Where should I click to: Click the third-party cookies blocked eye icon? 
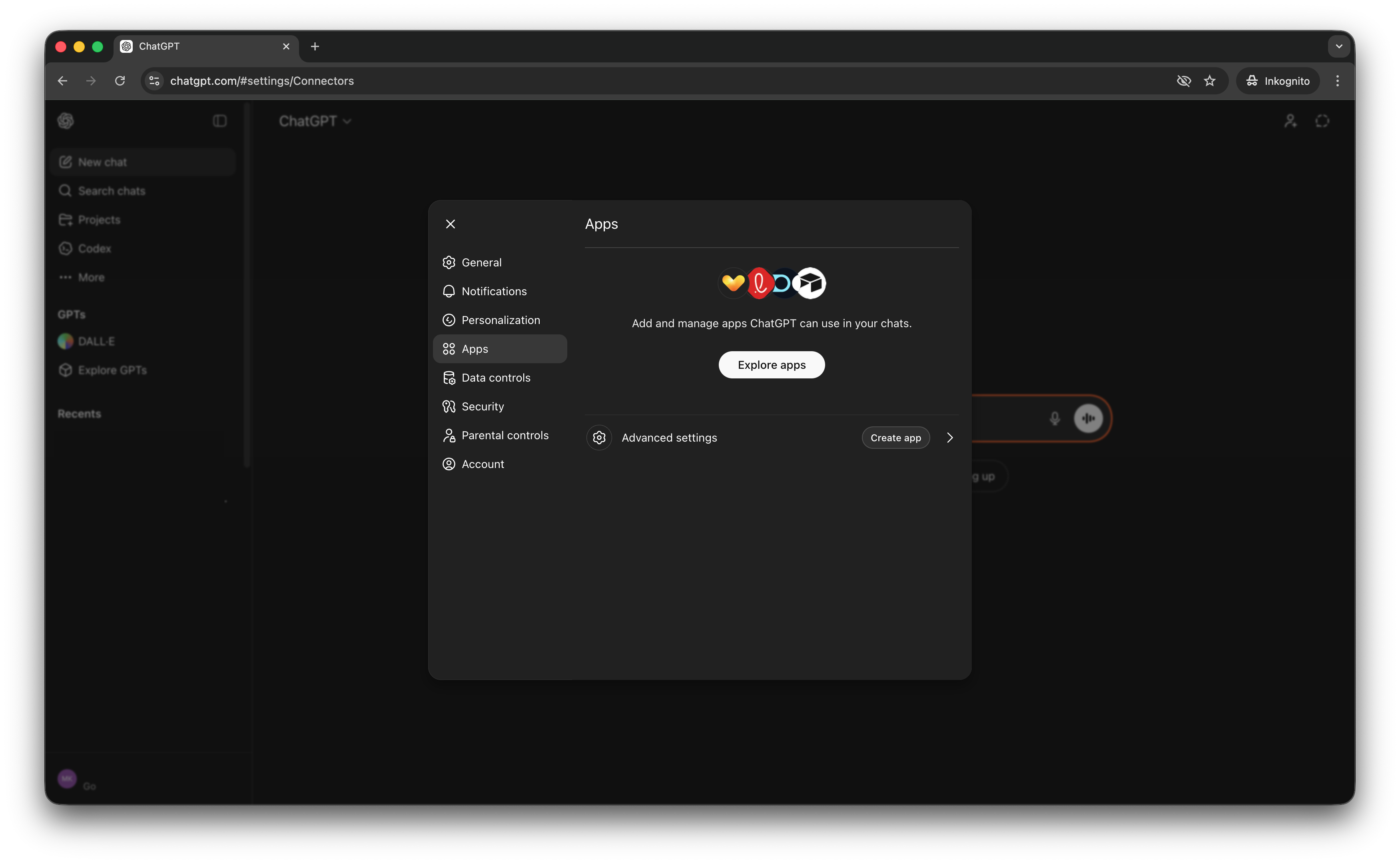point(1184,80)
